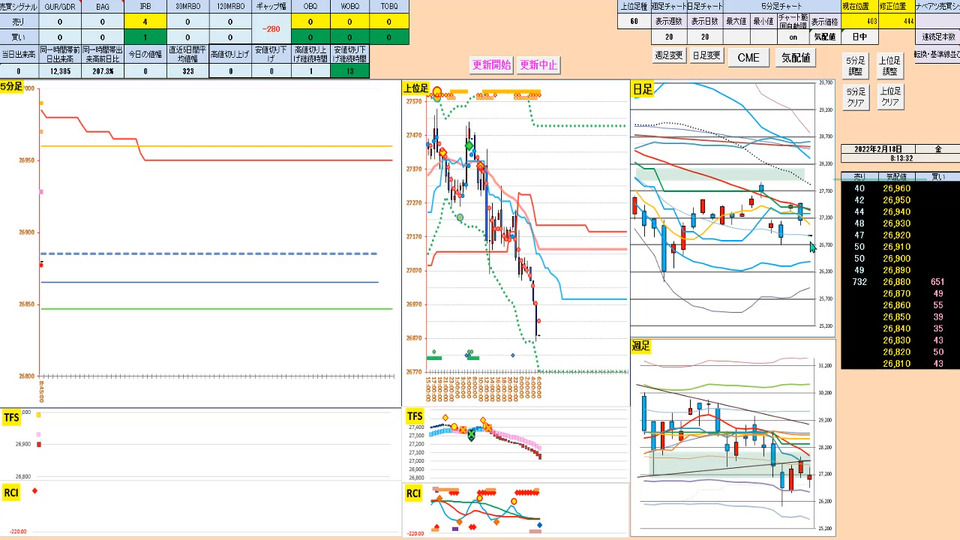Click the green X marker in 上位足 TFS chart
960x540 pixels.
click(471, 435)
